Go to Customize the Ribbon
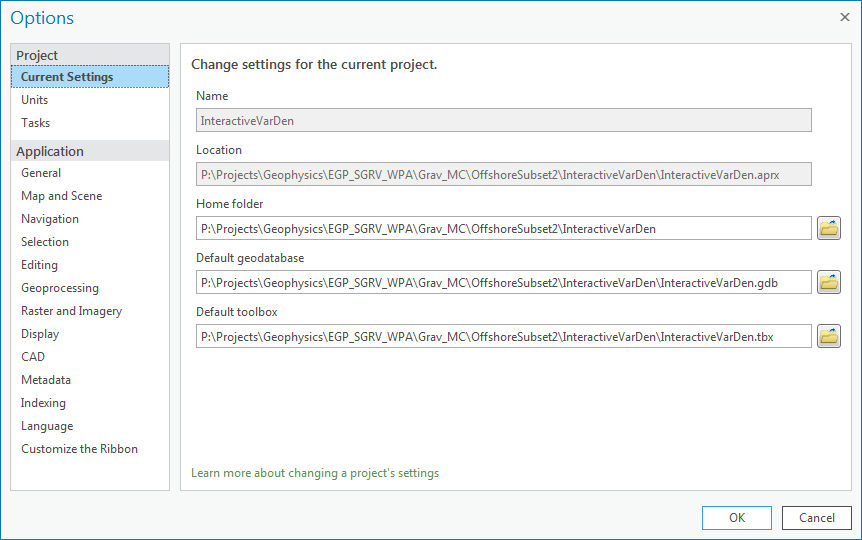Screen dimensions: 862x540 pos(80,449)
